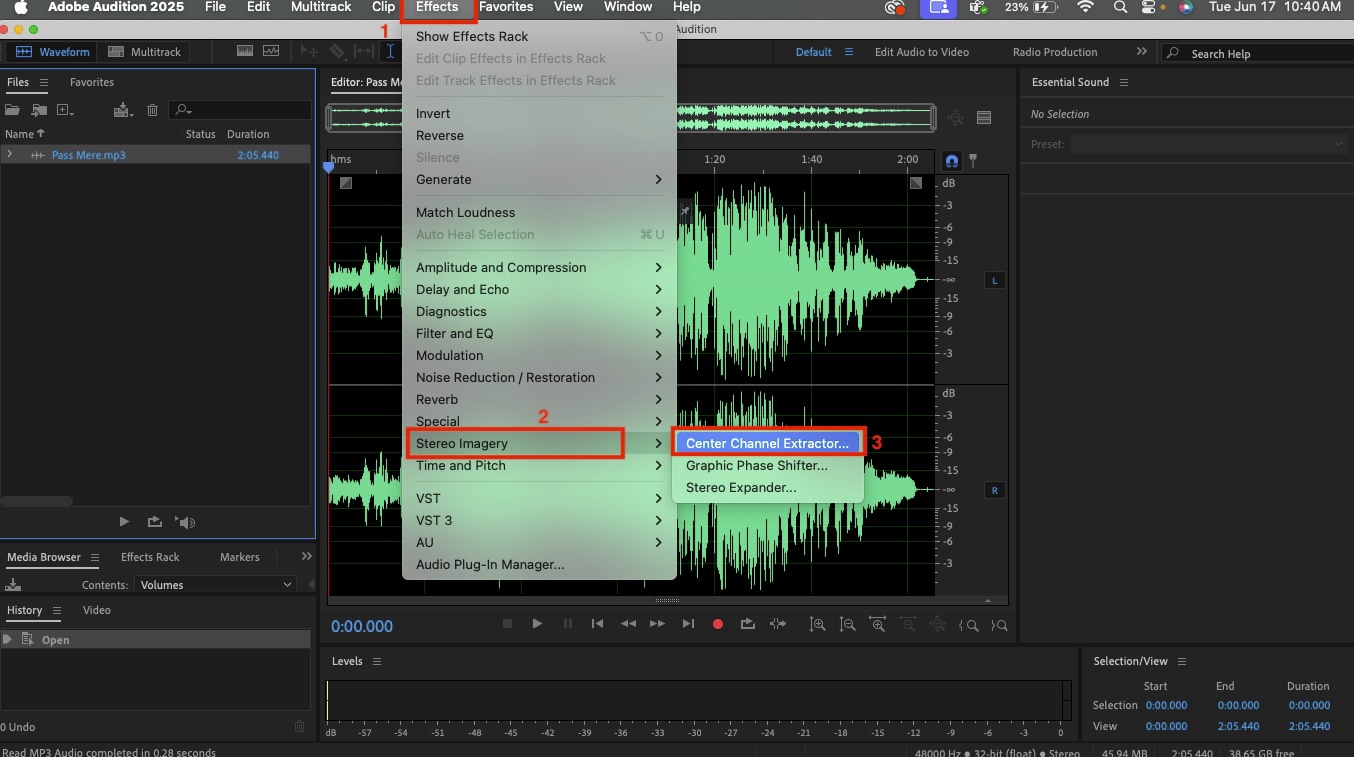Switch to Multitrack view
The width and height of the screenshot is (1354, 757).
(143, 52)
